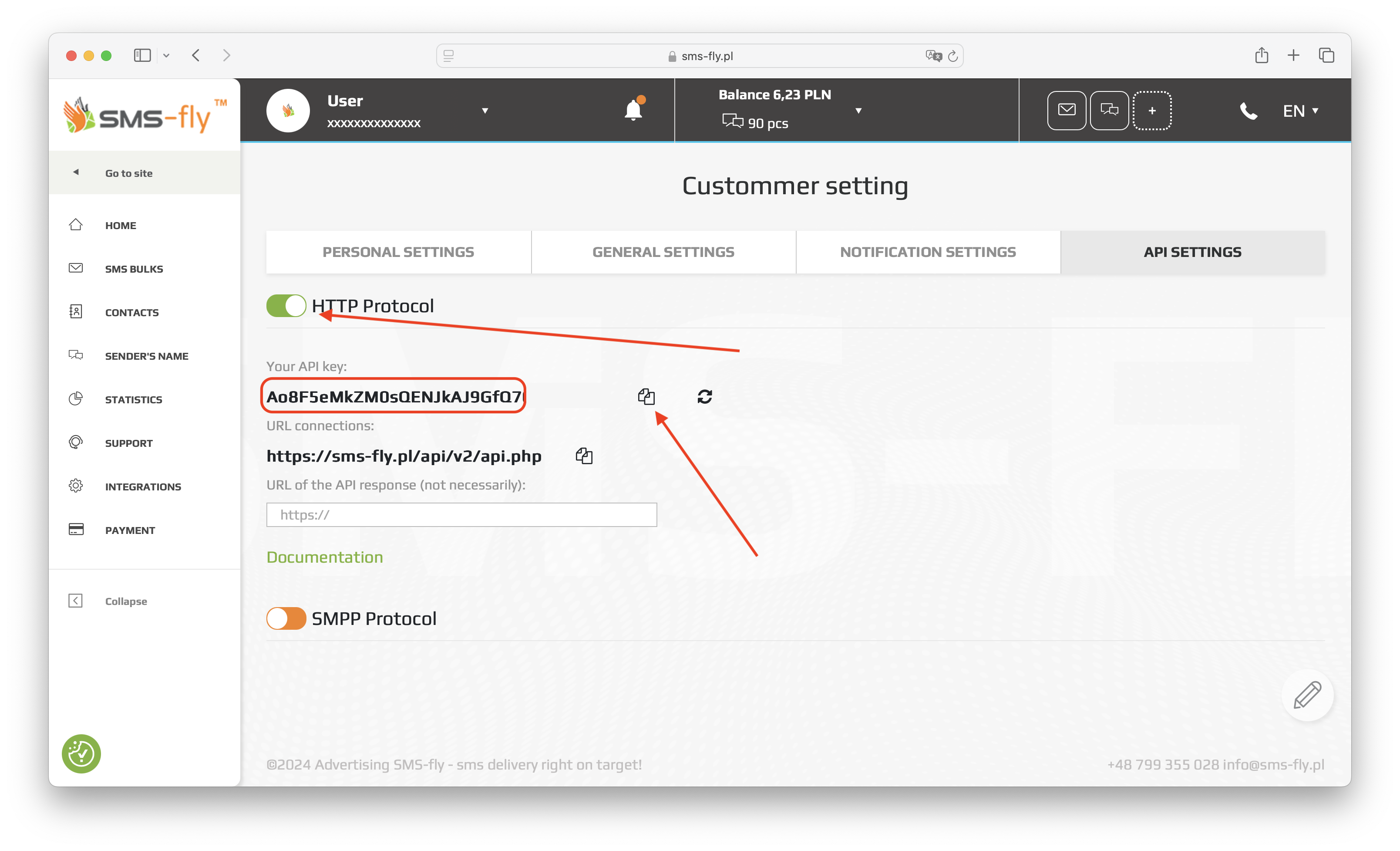
Task: Click the API response URL field
Action: [461, 514]
